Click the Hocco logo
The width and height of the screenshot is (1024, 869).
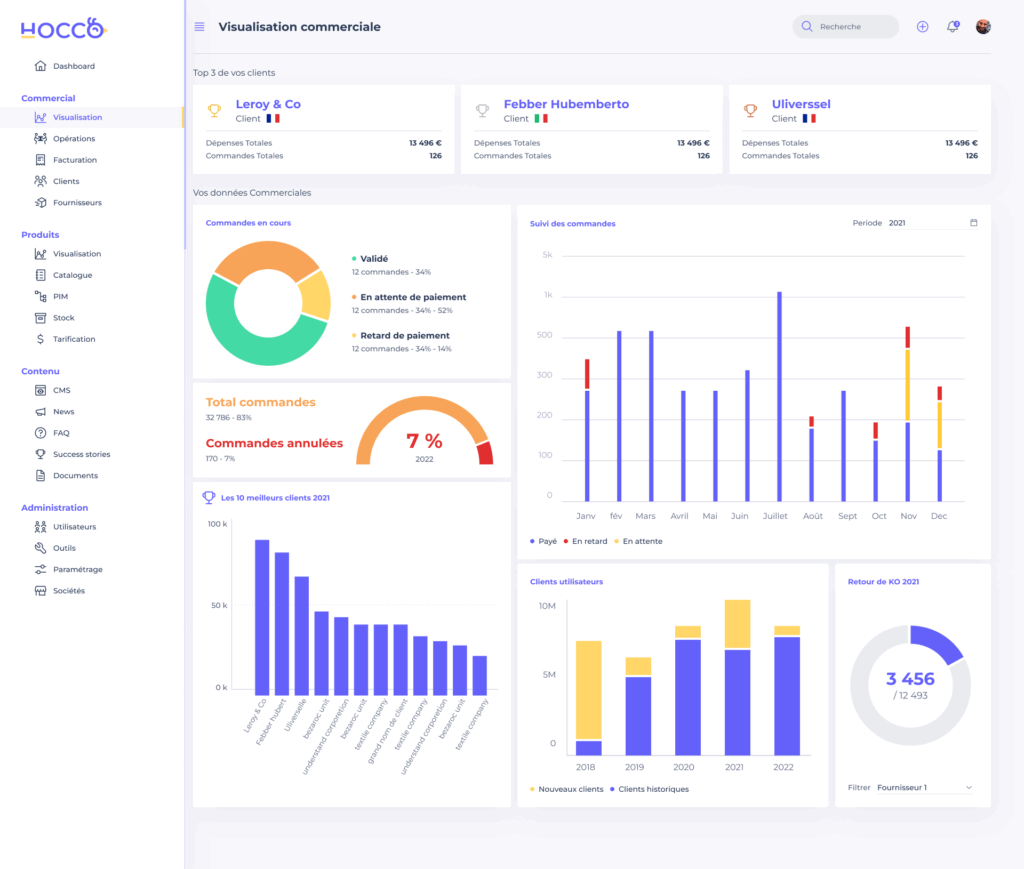pos(62,29)
